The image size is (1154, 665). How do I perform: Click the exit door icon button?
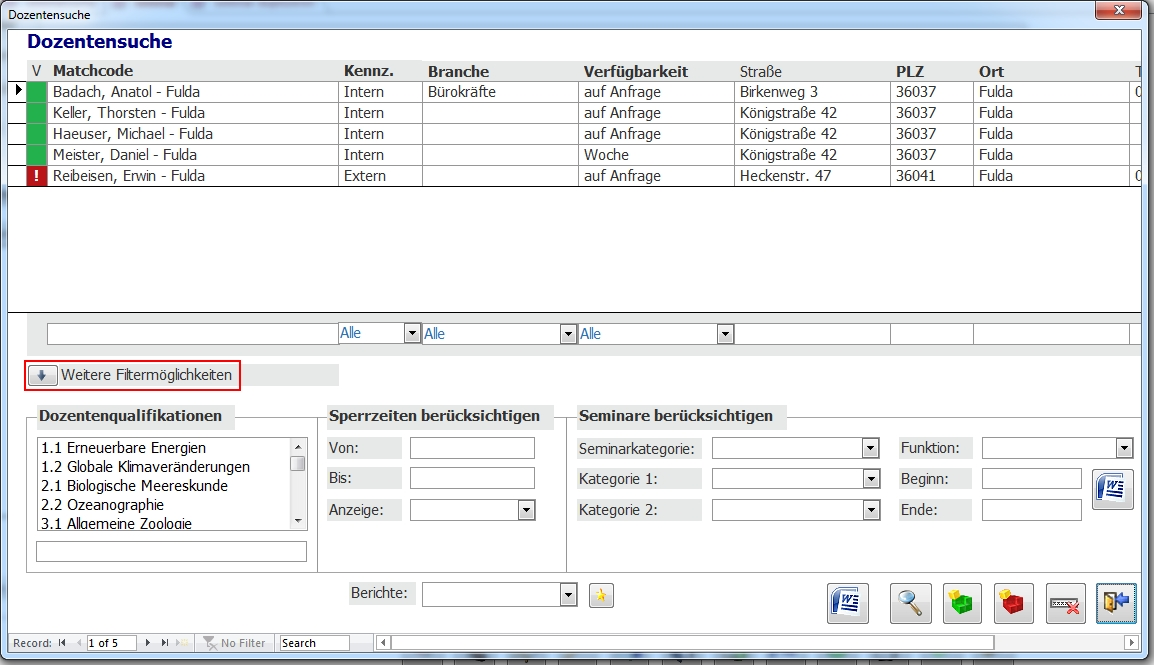(x=1116, y=604)
